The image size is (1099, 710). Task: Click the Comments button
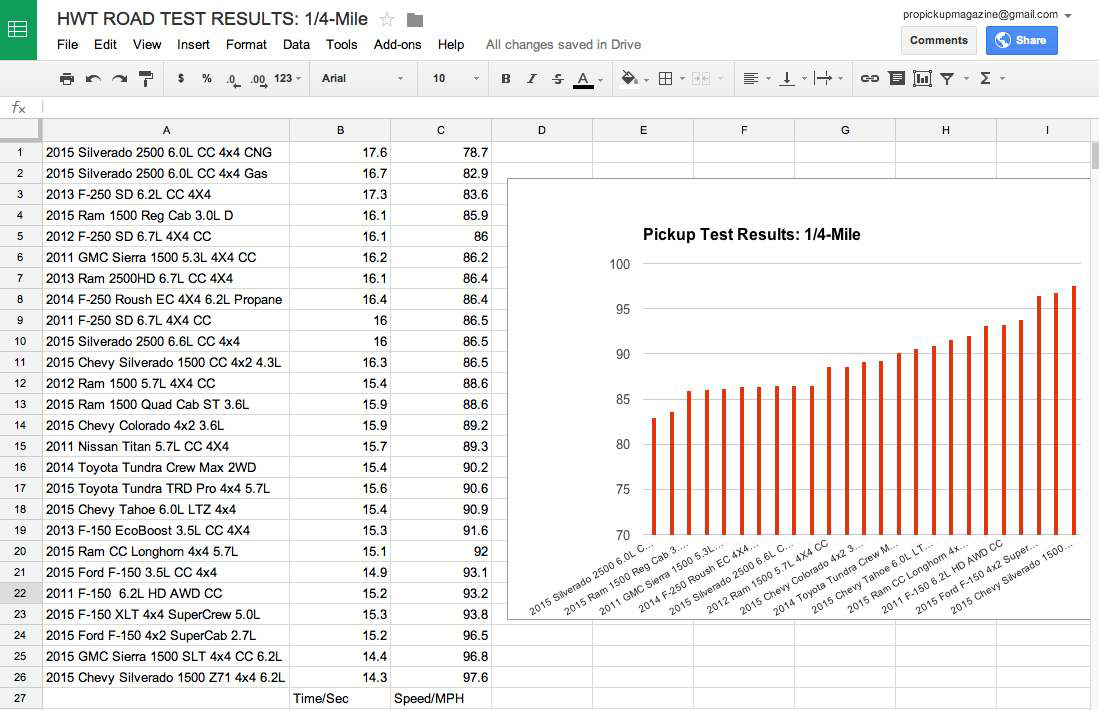938,40
